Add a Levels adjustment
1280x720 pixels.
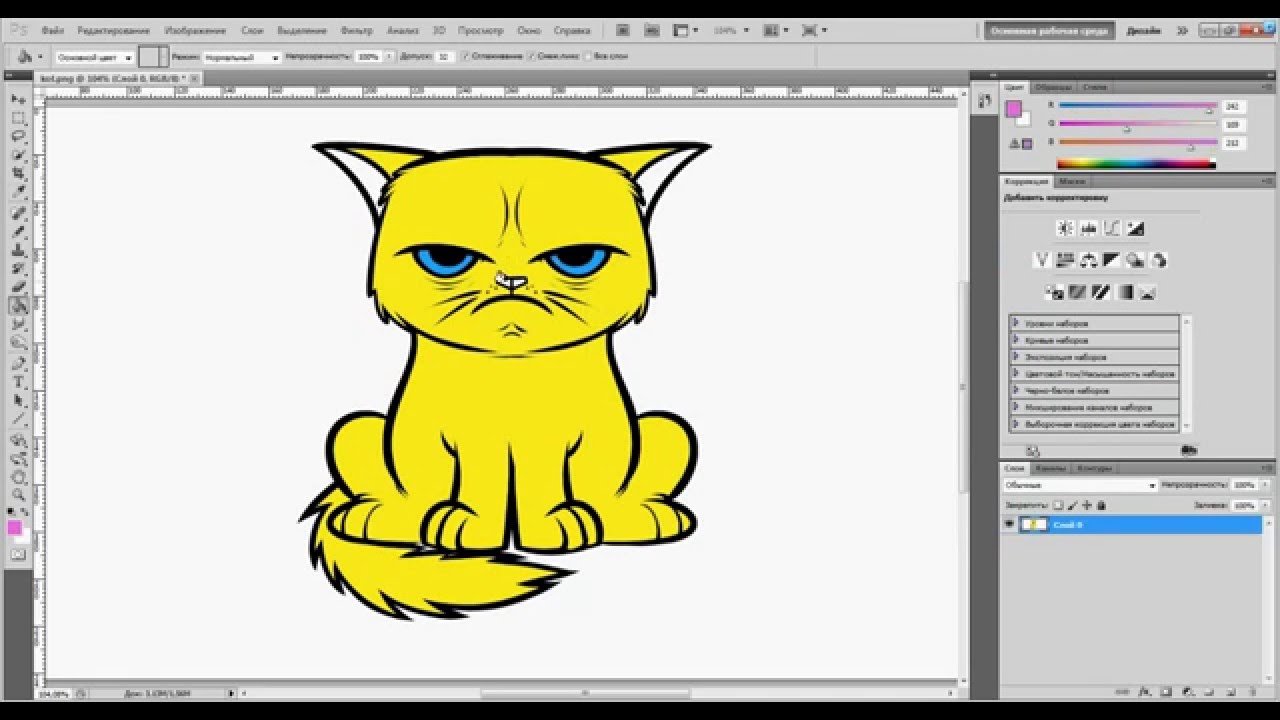pos(1088,228)
